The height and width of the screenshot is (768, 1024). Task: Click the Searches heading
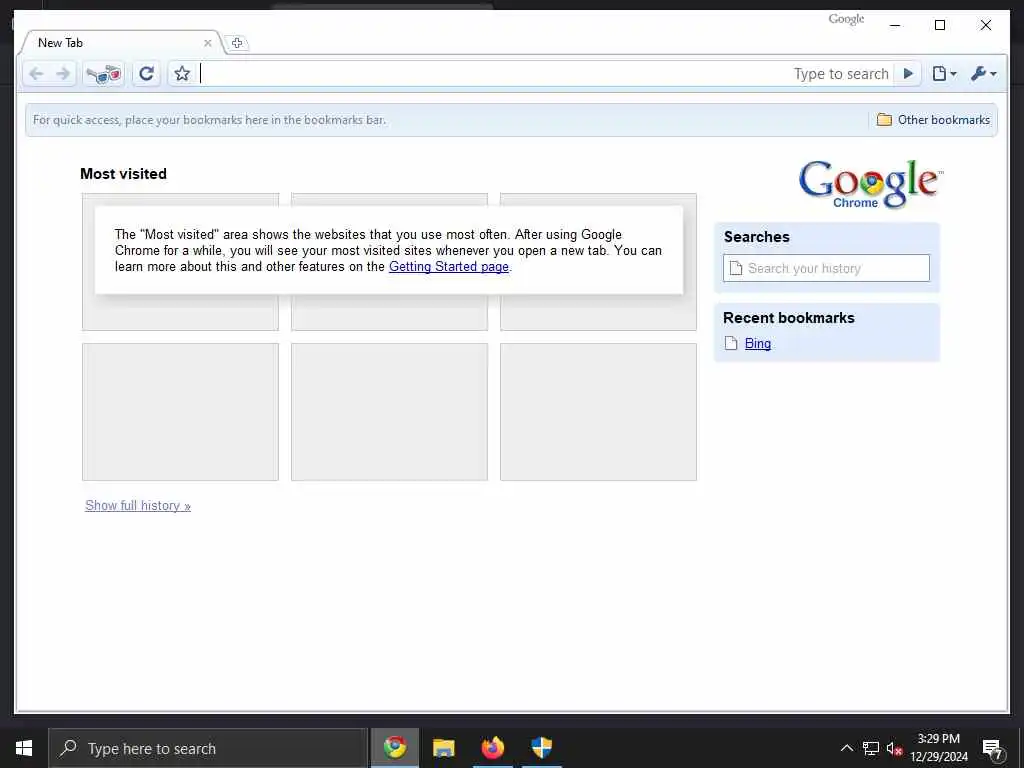(756, 237)
